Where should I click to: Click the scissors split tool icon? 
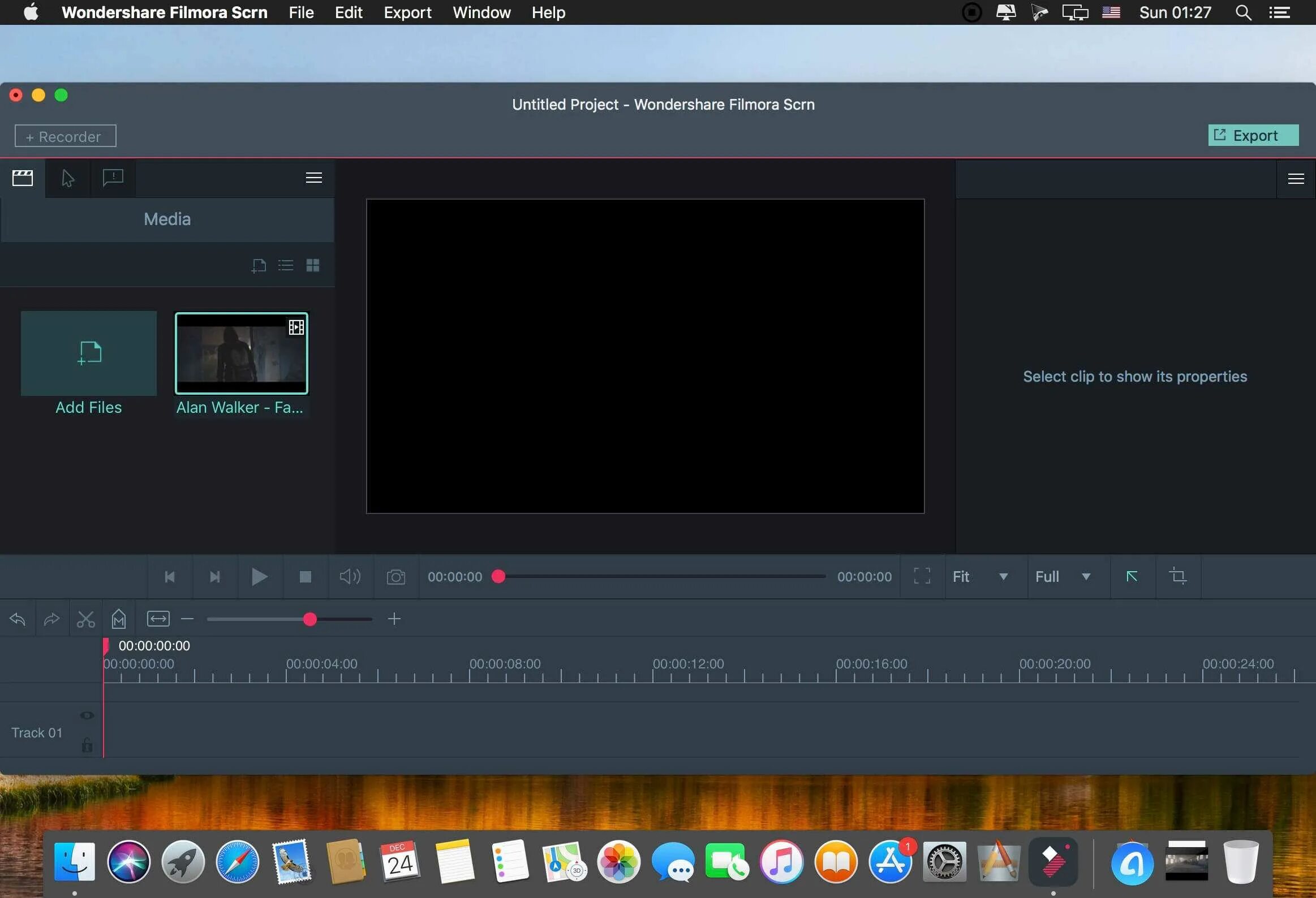[85, 619]
